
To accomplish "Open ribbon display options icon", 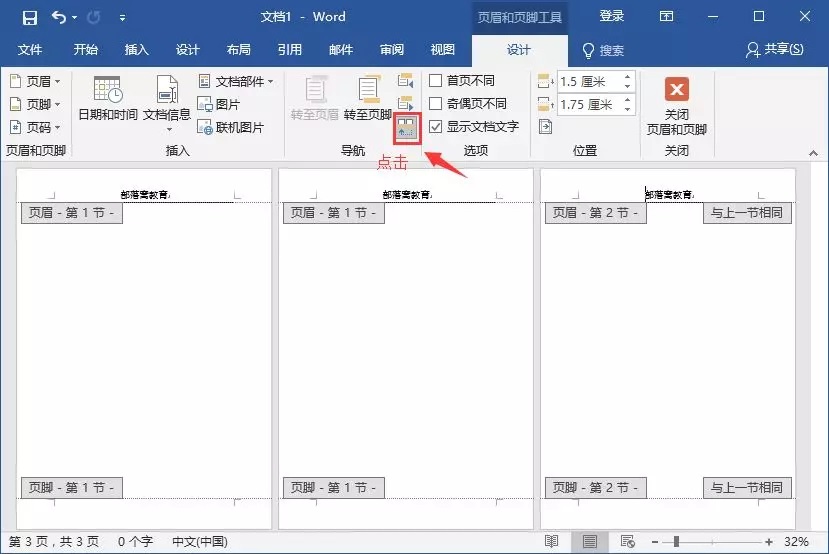I will 667,17.
